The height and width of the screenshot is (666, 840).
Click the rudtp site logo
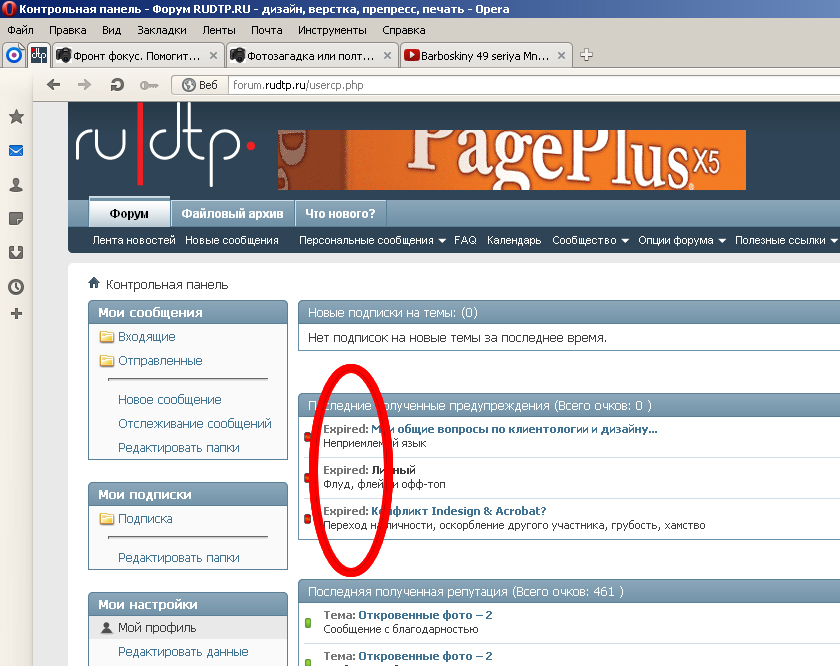166,145
